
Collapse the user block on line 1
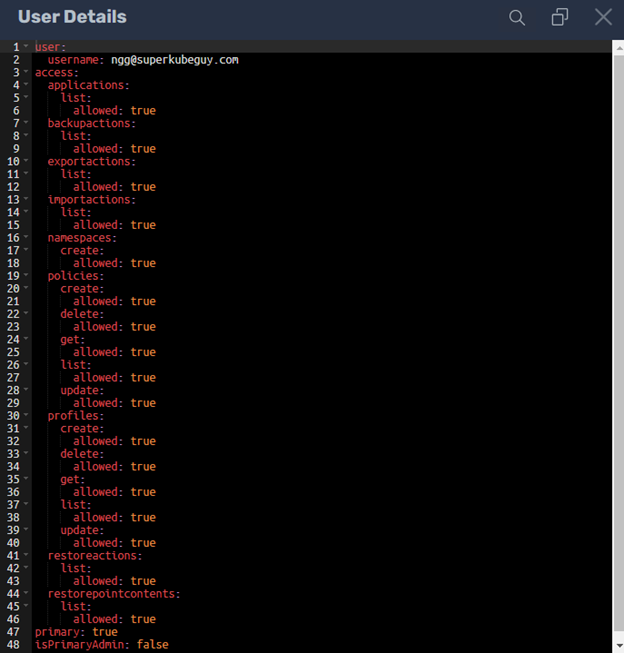(26, 46)
